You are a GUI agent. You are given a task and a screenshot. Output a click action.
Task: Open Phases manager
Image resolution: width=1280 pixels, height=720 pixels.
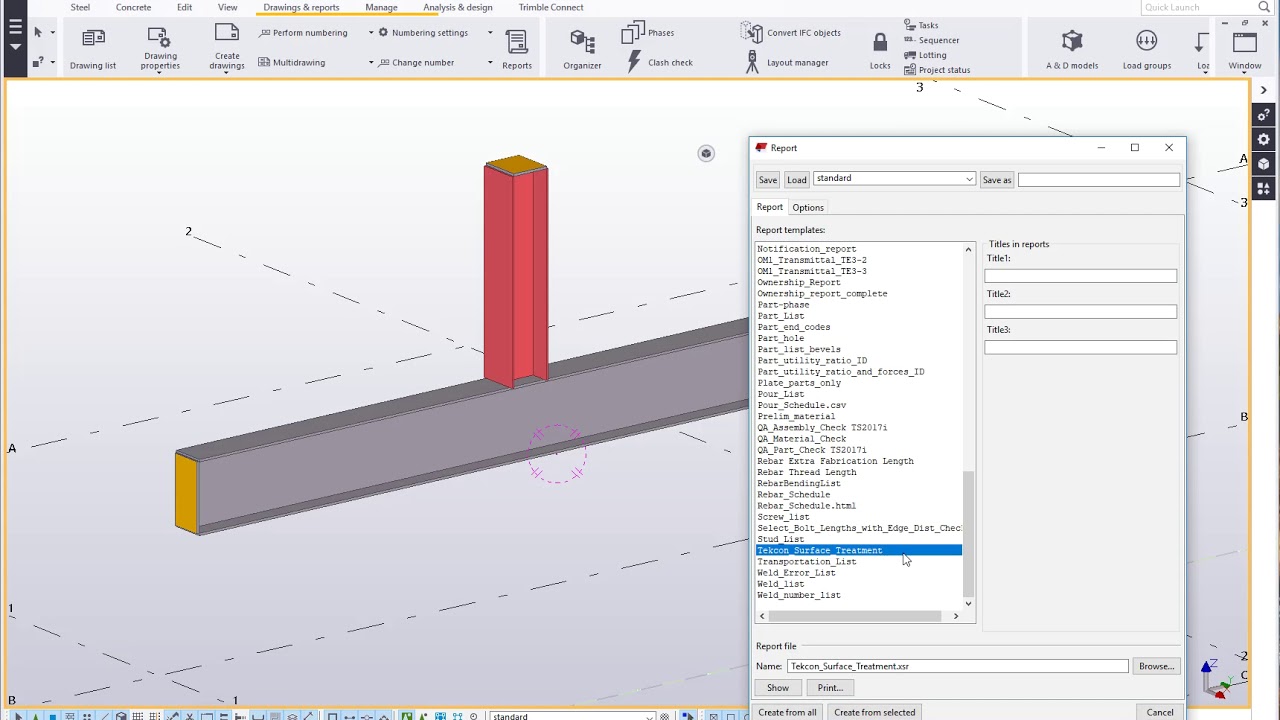click(x=648, y=33)
